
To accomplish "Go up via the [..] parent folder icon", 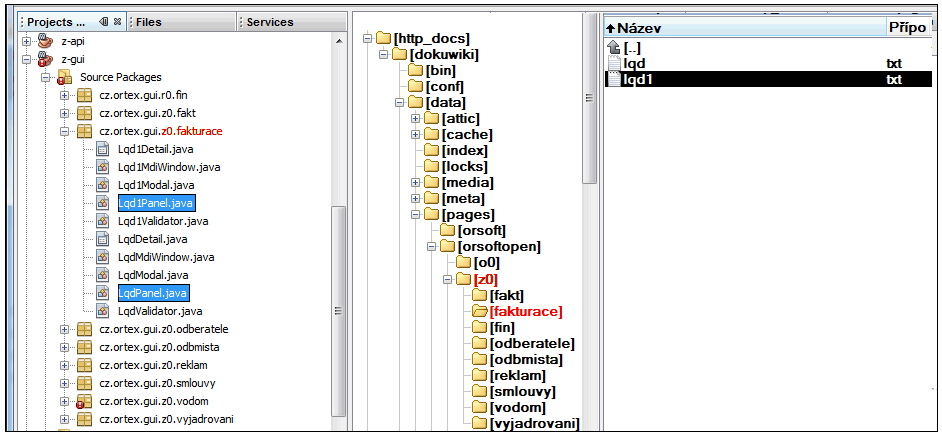I will pos(614,48).
